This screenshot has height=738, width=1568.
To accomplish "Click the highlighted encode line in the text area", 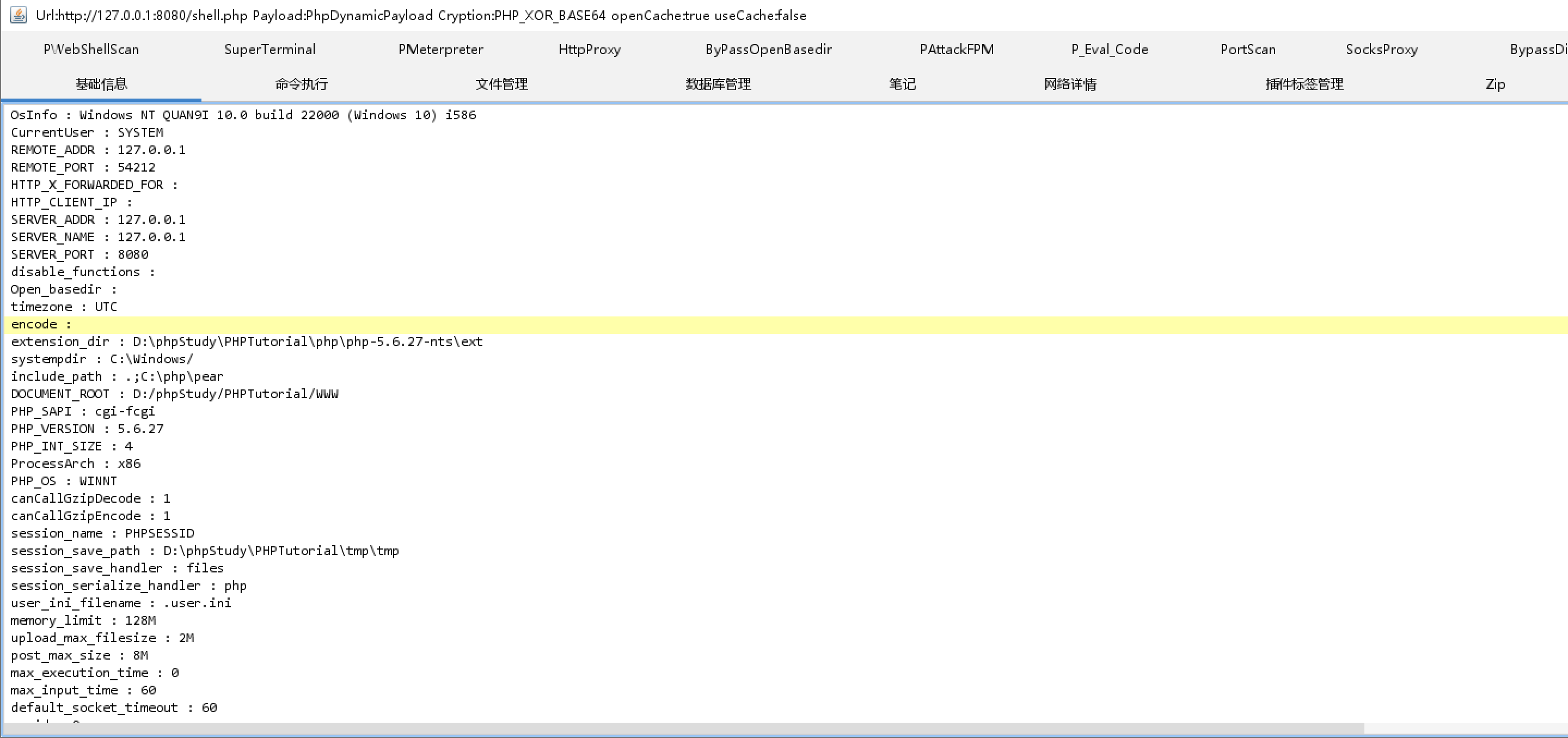I will [x=365, y=325].
